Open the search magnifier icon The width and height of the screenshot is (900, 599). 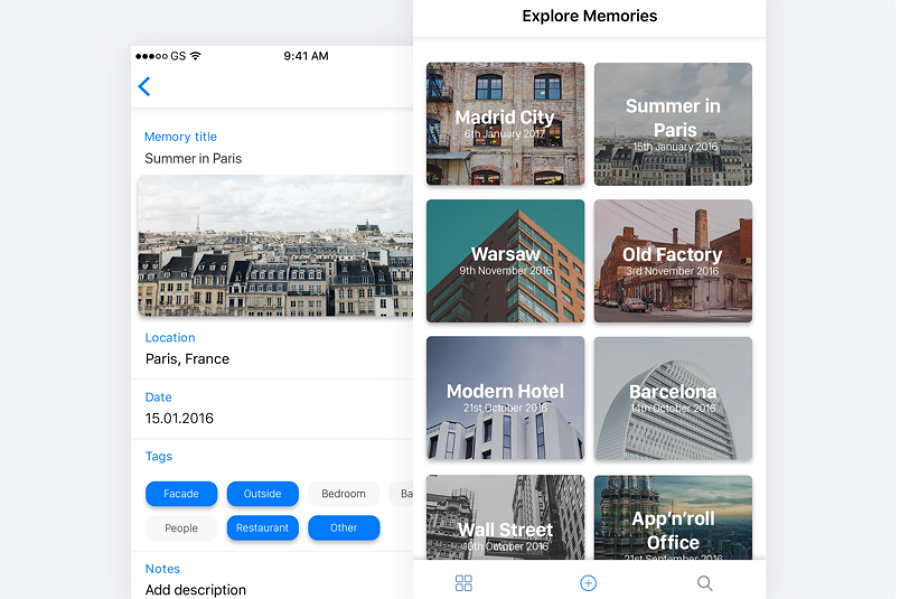coord(705,583)
